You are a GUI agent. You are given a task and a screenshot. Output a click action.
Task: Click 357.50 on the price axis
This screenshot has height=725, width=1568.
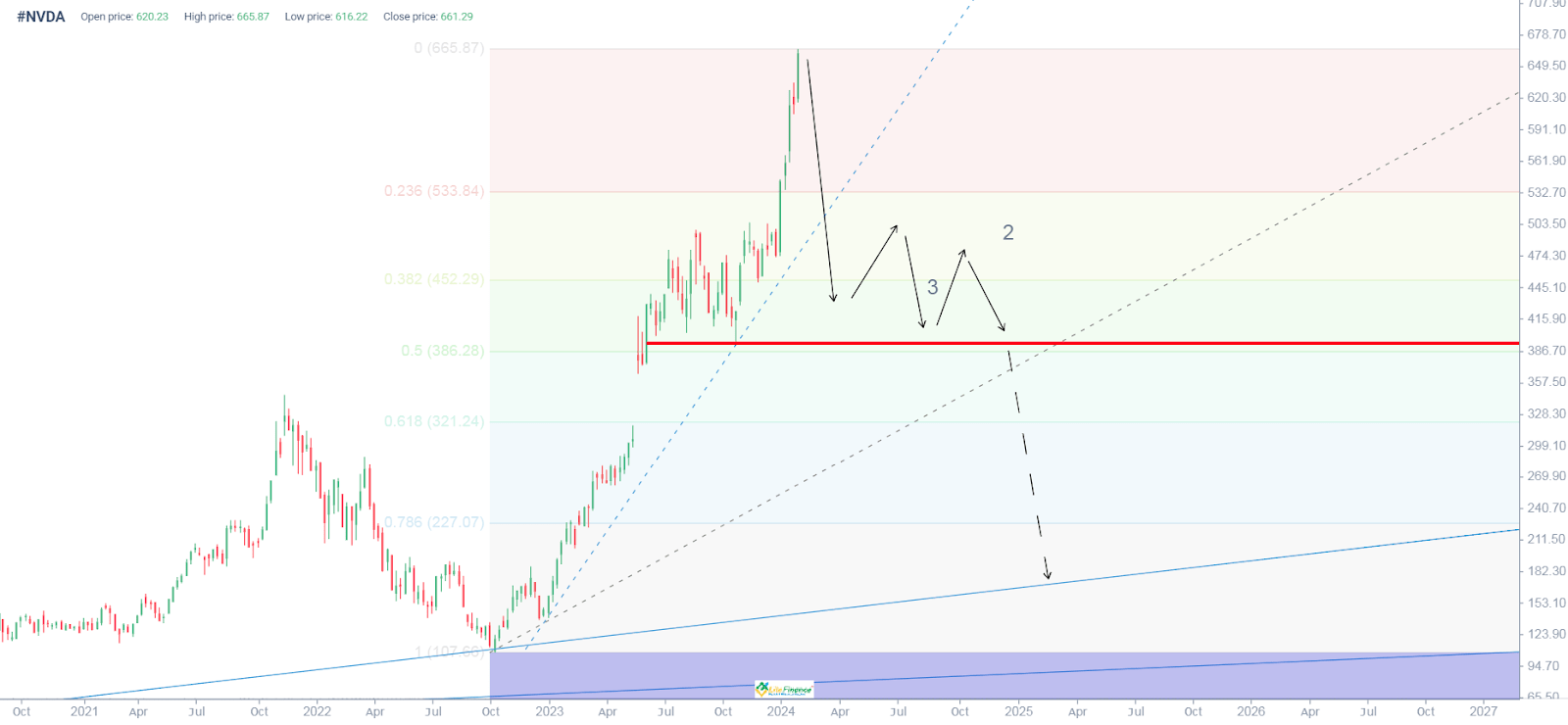1546,382
